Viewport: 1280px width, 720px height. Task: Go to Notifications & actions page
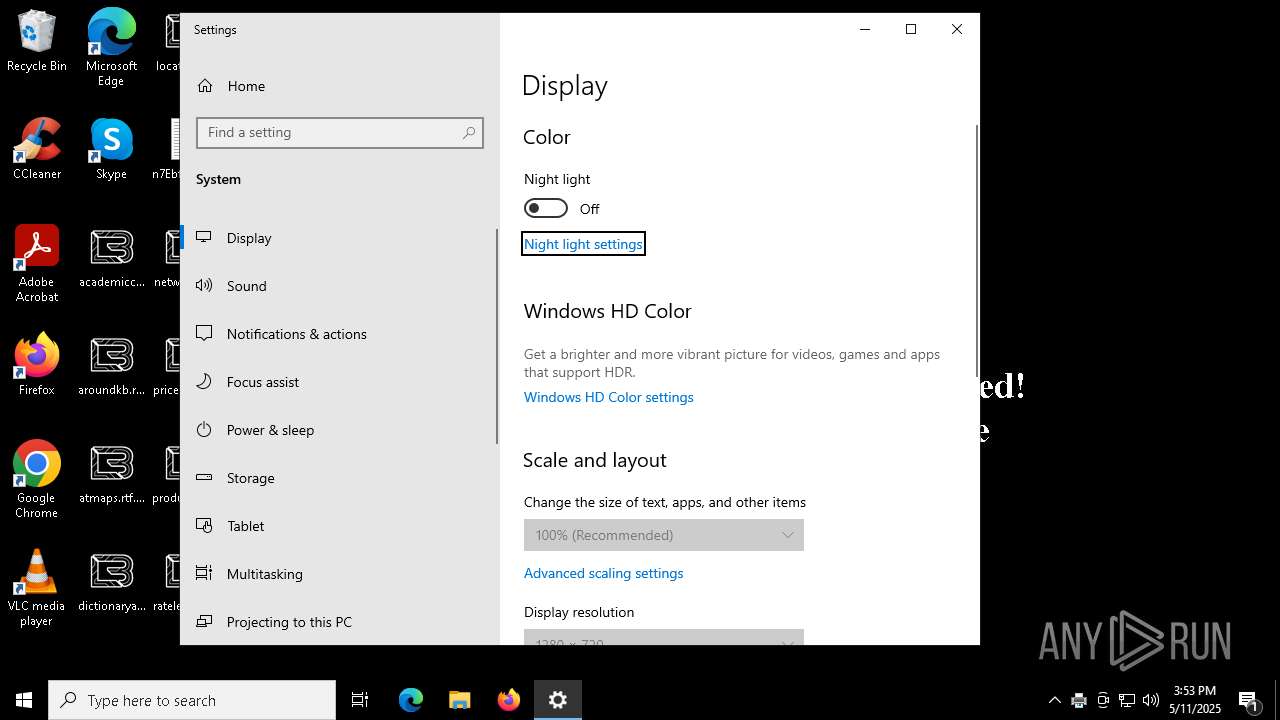339,334
